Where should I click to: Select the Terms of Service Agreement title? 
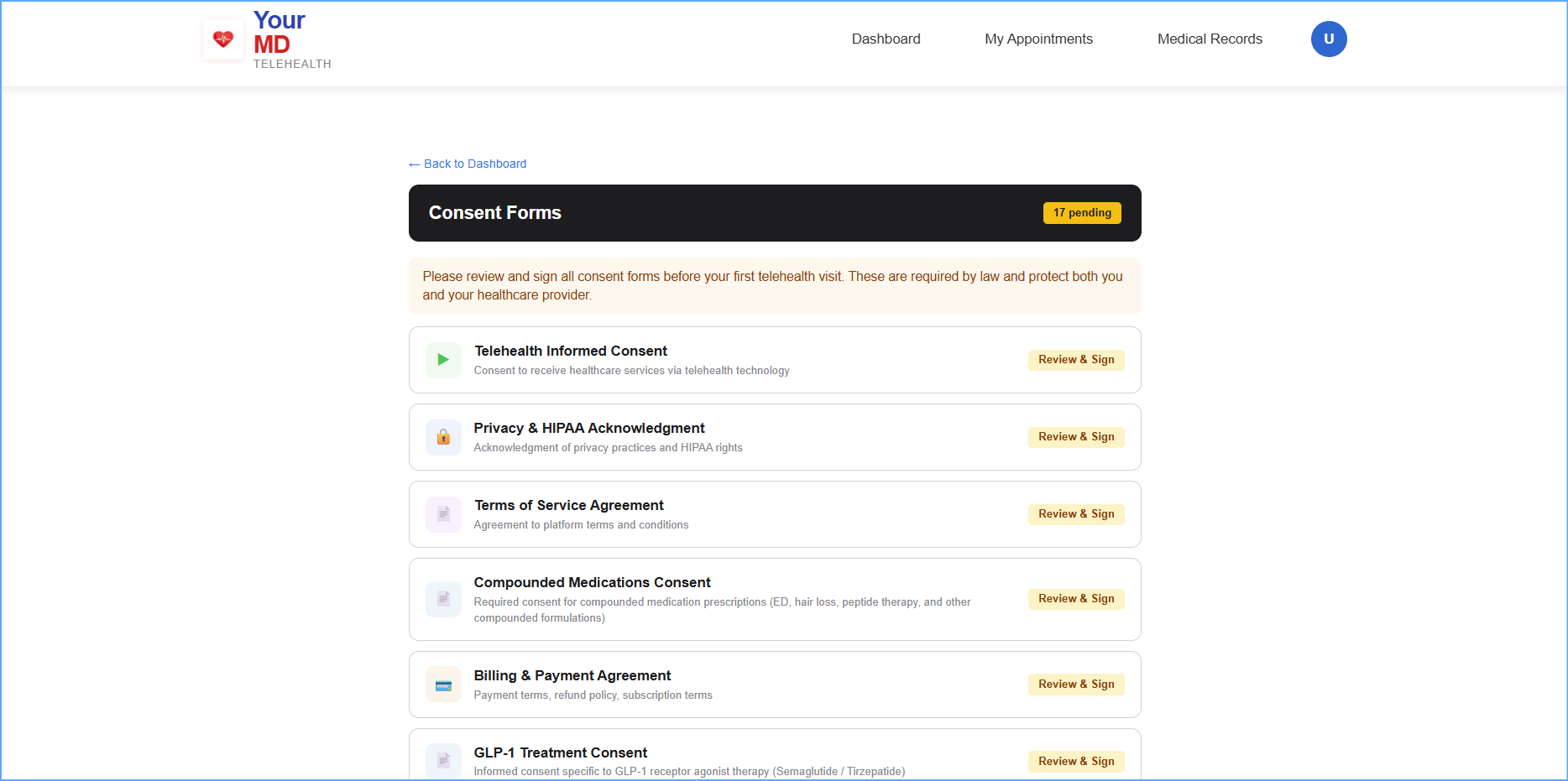pyautogui.click(x=569, y=505)
